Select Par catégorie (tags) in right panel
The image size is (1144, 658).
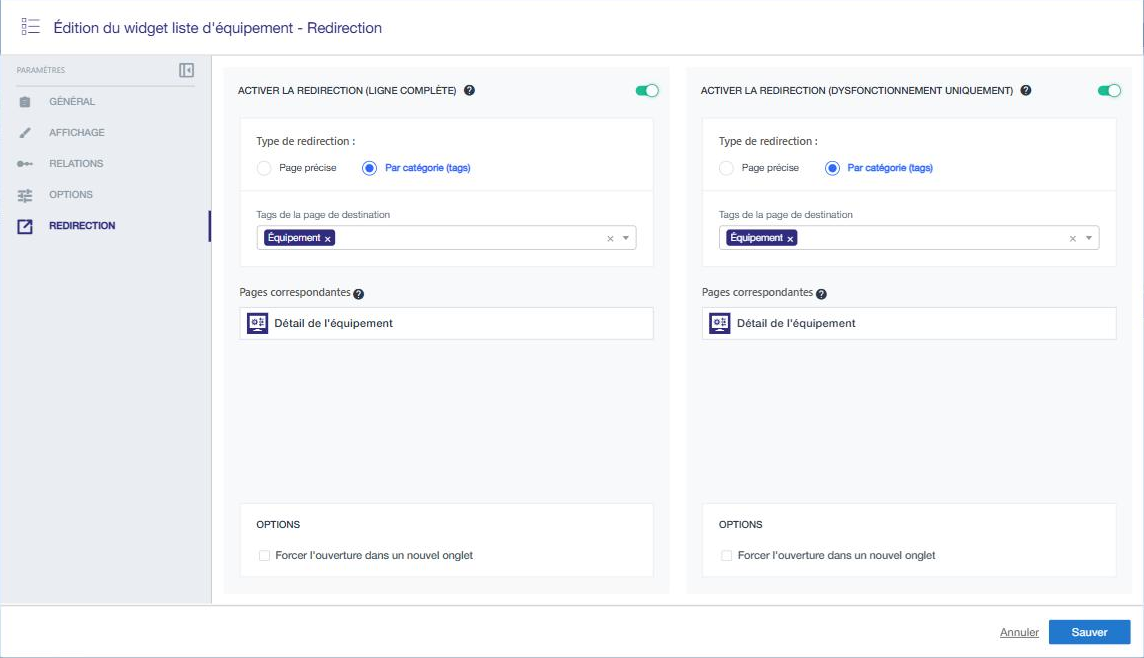[832, 168]
